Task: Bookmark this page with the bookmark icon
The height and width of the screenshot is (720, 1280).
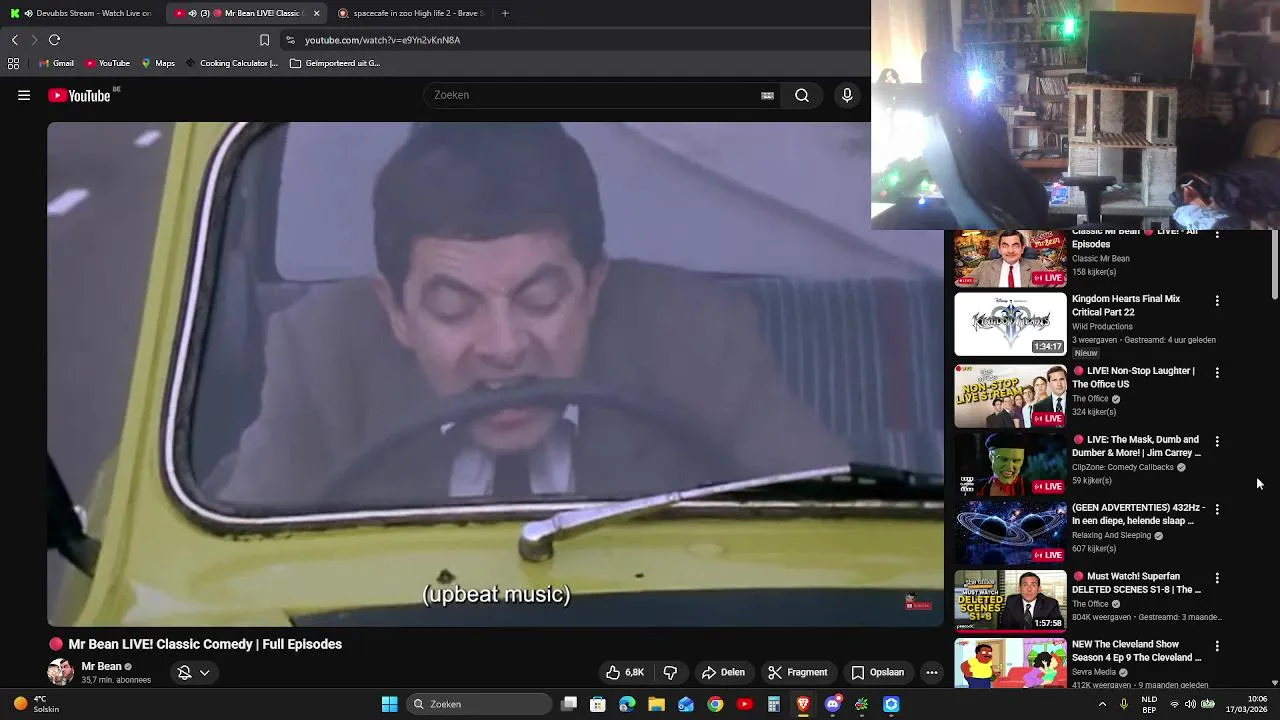Action: (264, 40)
